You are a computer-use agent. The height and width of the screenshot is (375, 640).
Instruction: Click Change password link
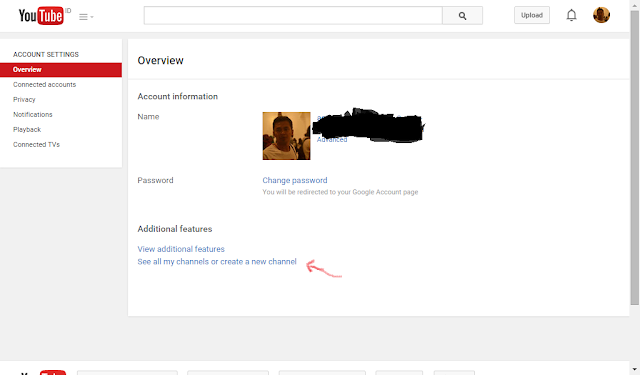coord(295,180)
